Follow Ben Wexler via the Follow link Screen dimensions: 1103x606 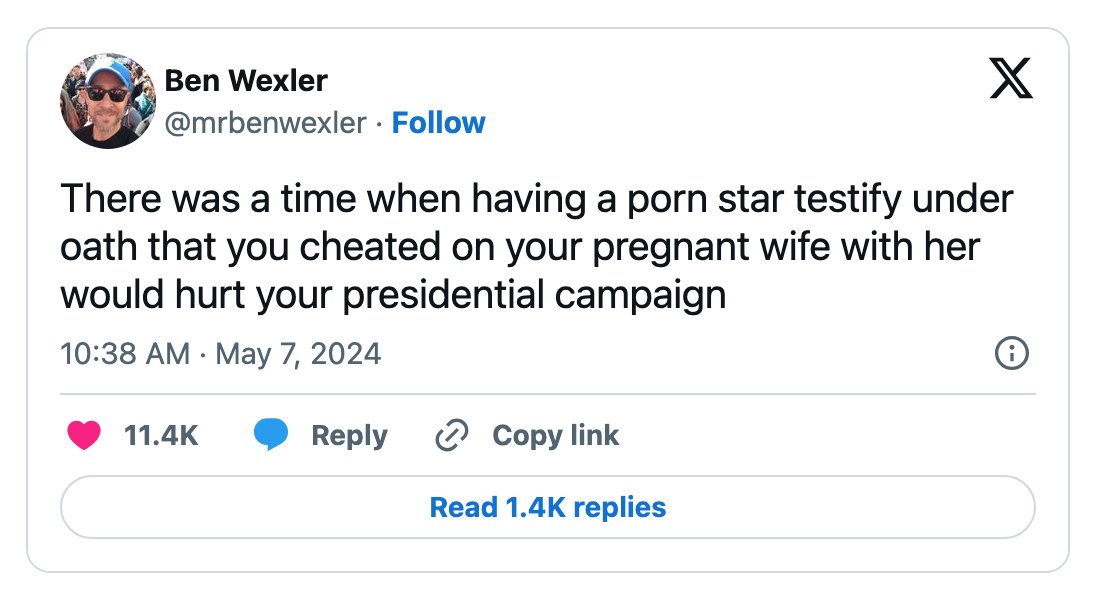click(438, 123)
